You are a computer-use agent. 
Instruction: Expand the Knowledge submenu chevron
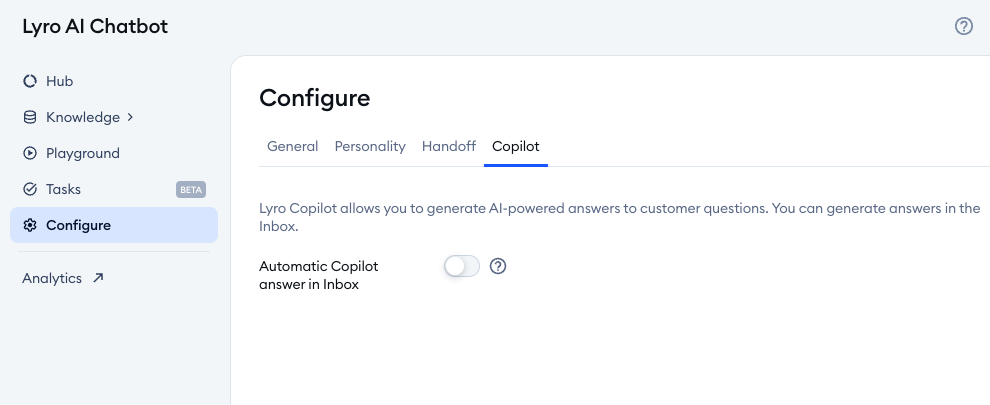130,117
